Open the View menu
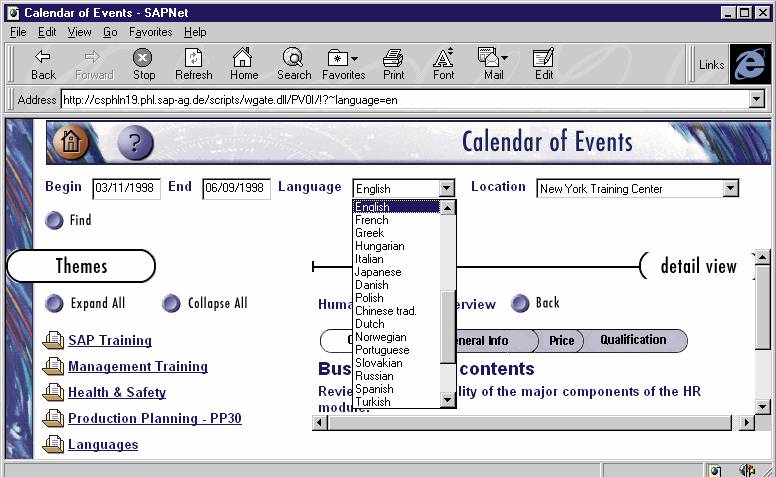Screen dimensions: 776x477 click(x=79, y=32)
